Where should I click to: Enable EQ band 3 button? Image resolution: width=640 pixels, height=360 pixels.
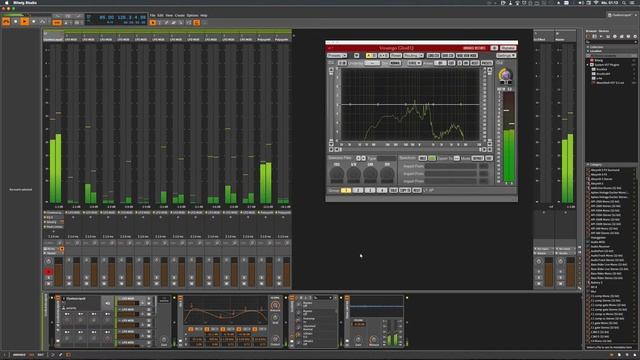(x=222, y=329)
